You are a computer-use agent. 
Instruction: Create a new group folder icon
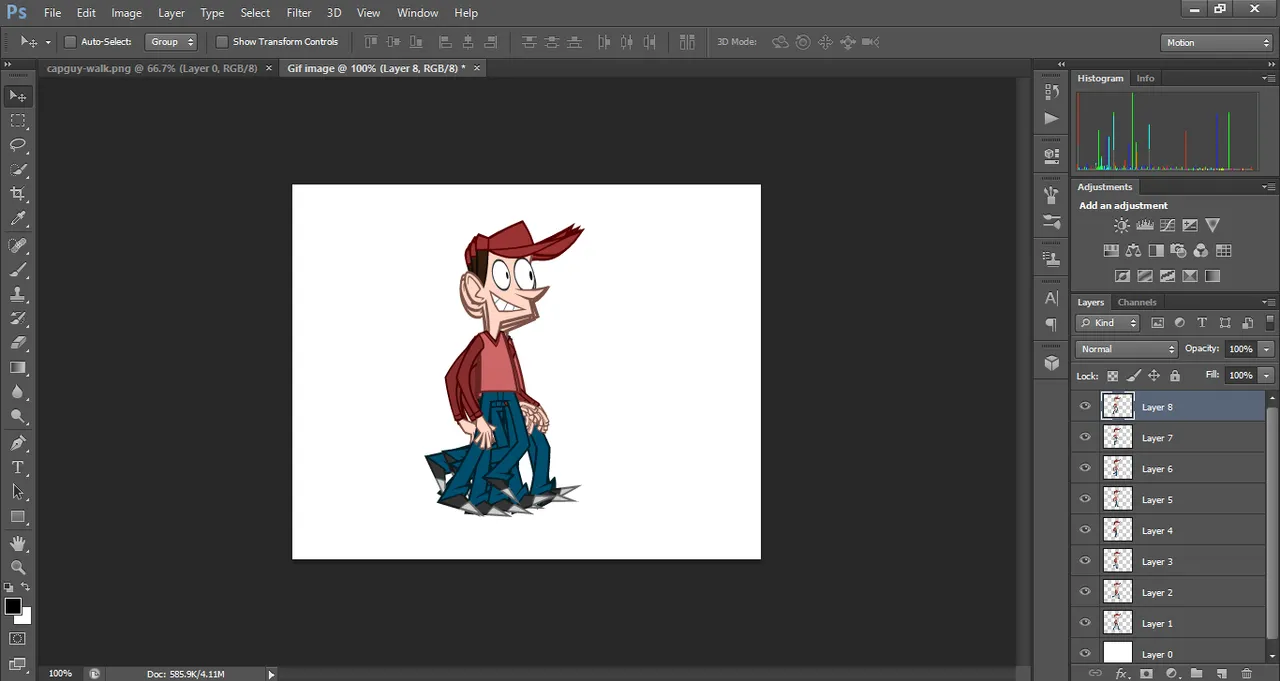pos(1196,674)
